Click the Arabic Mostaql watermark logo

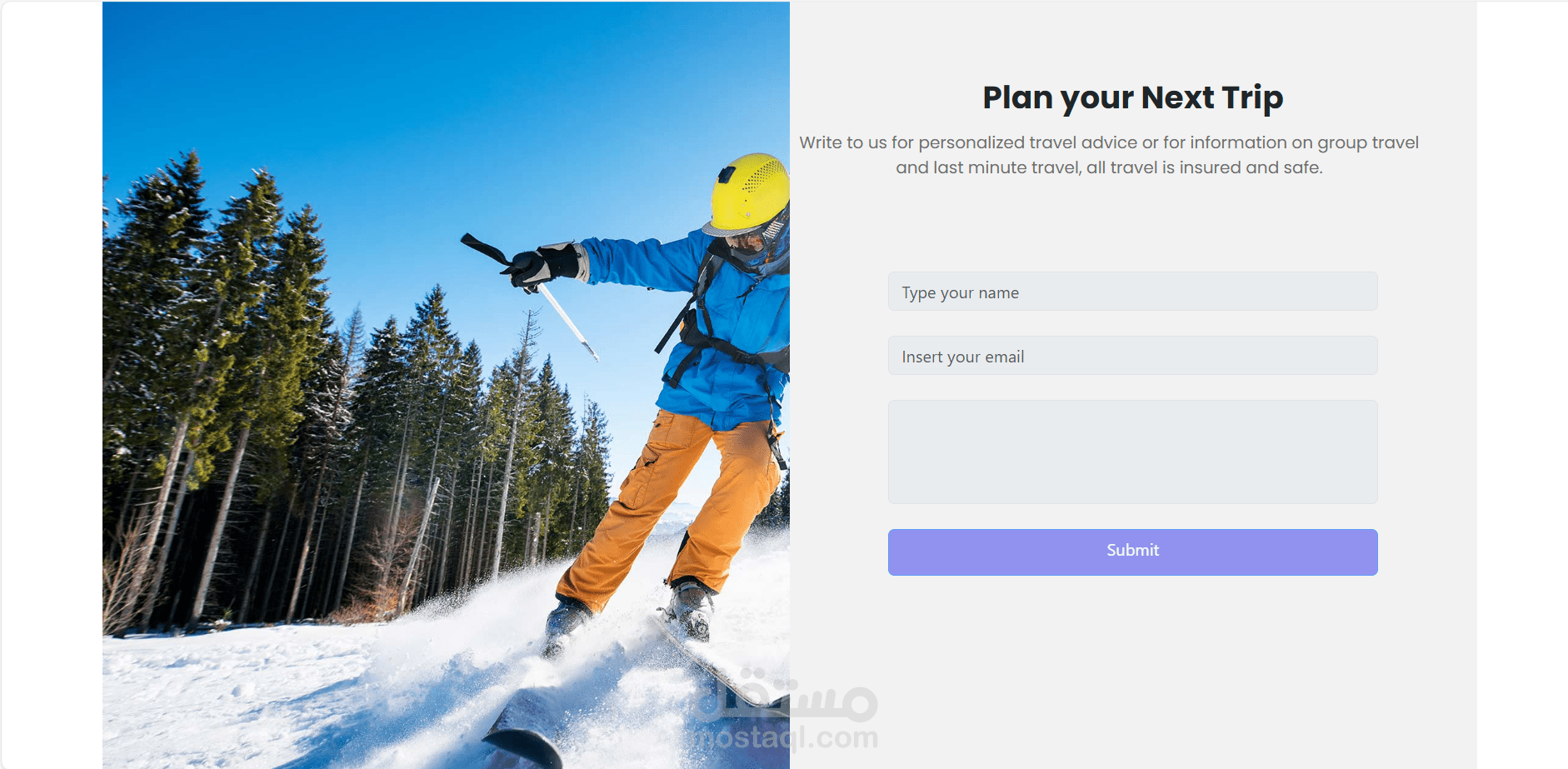click(x=786, y=694)
